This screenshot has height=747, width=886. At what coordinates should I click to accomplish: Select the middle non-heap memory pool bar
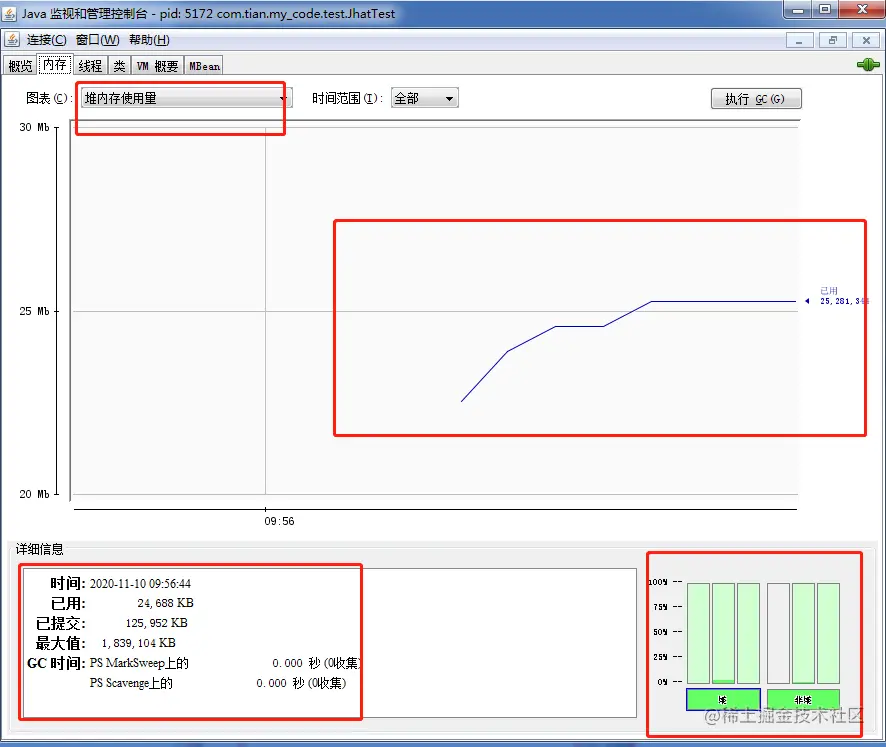pyautogui.click(x=803, y=633)
